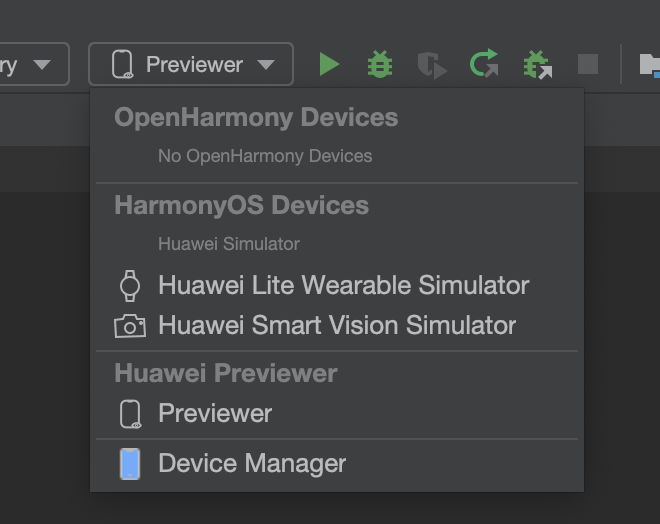Screen dimensions: 660x524
Task: Click the HarmonyOS Devices section header
Action: click(x=242, y=205)
